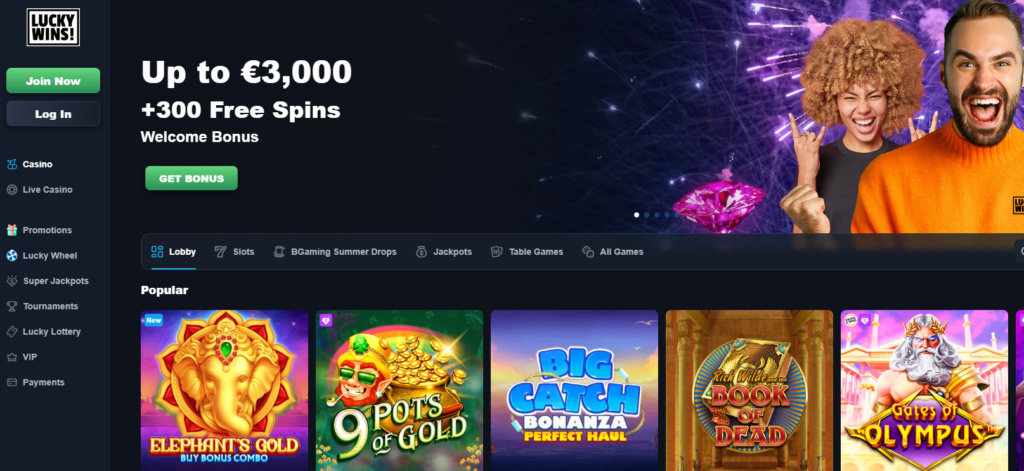Switch to the Slots tab
Viewport: 1024px width, 471px height.
(234, 252)
